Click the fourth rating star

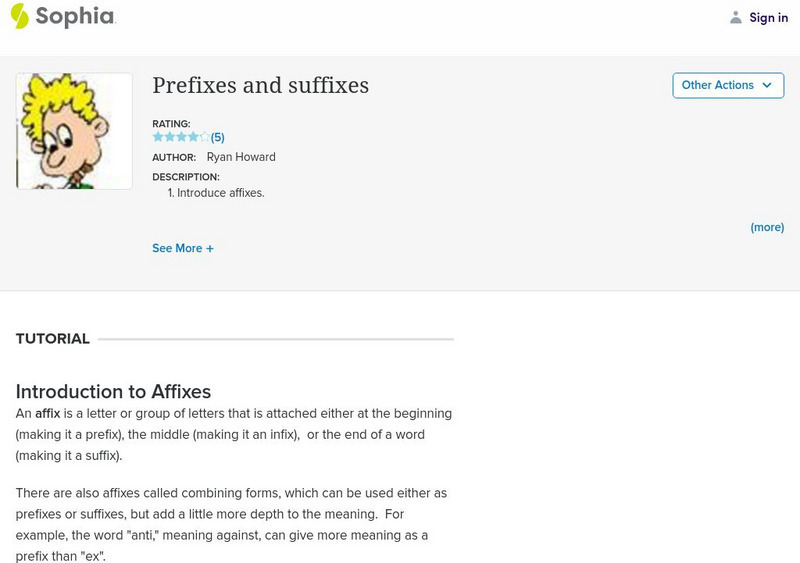(x=193, y=137)
